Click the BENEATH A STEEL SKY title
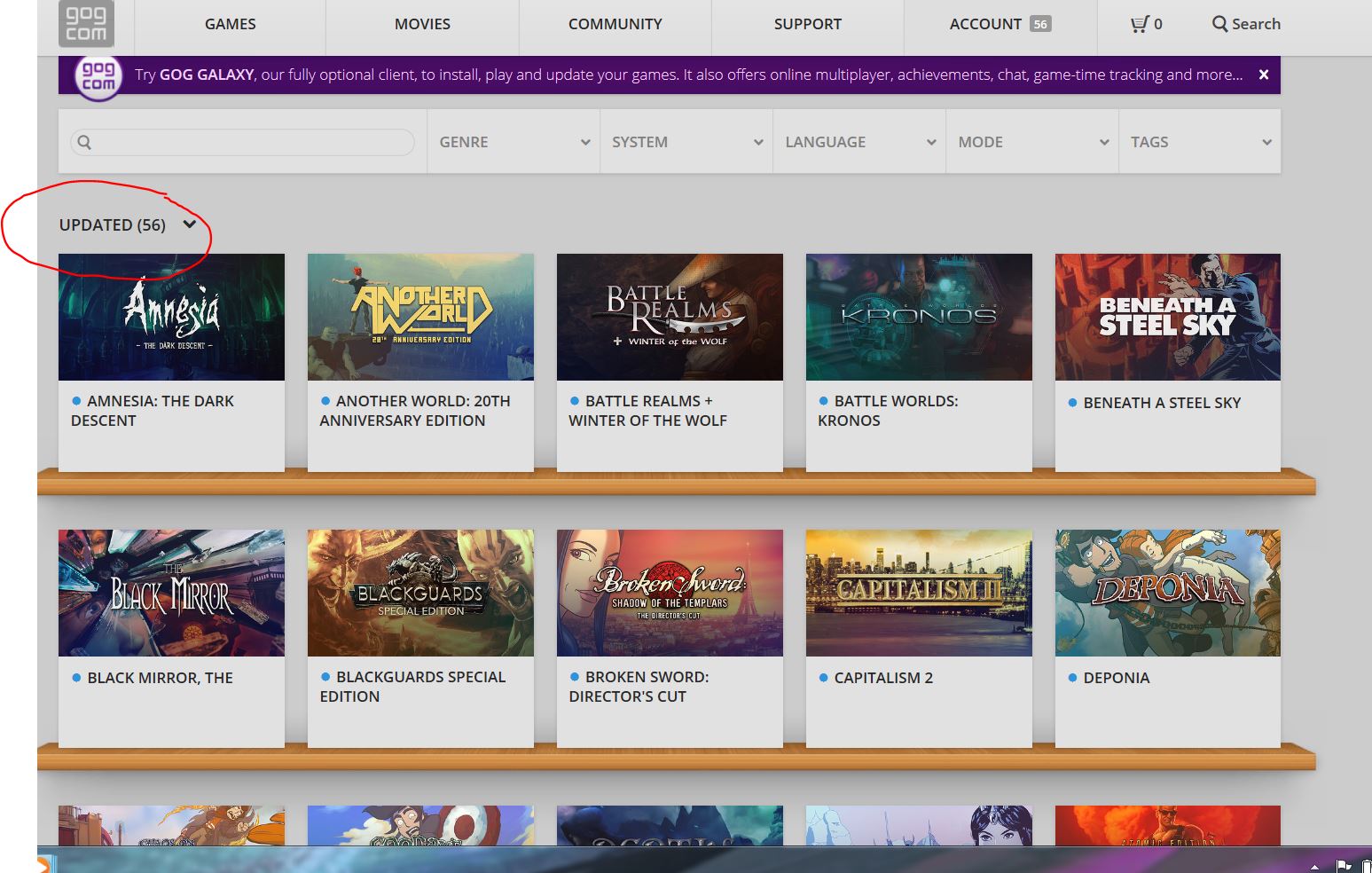1372x873 pixels. 1162,403
